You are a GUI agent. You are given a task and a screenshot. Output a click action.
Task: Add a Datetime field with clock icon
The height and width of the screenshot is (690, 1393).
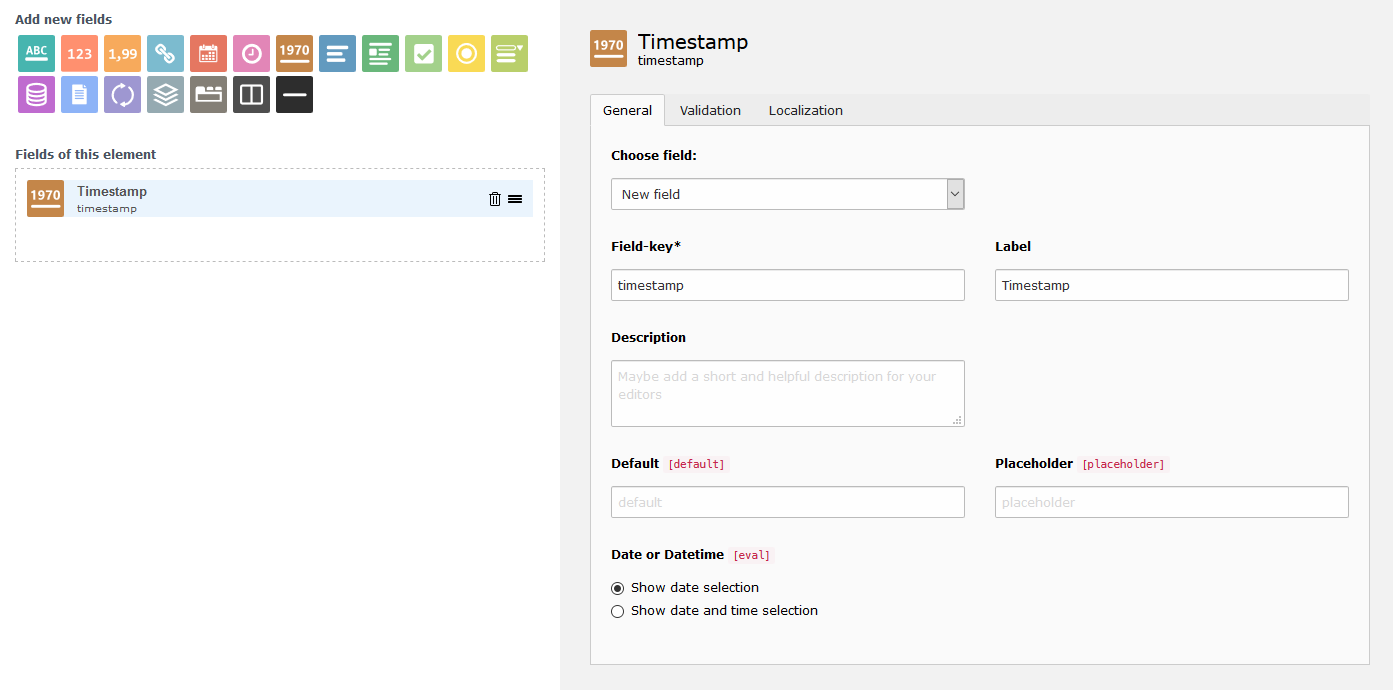[251, 53]
